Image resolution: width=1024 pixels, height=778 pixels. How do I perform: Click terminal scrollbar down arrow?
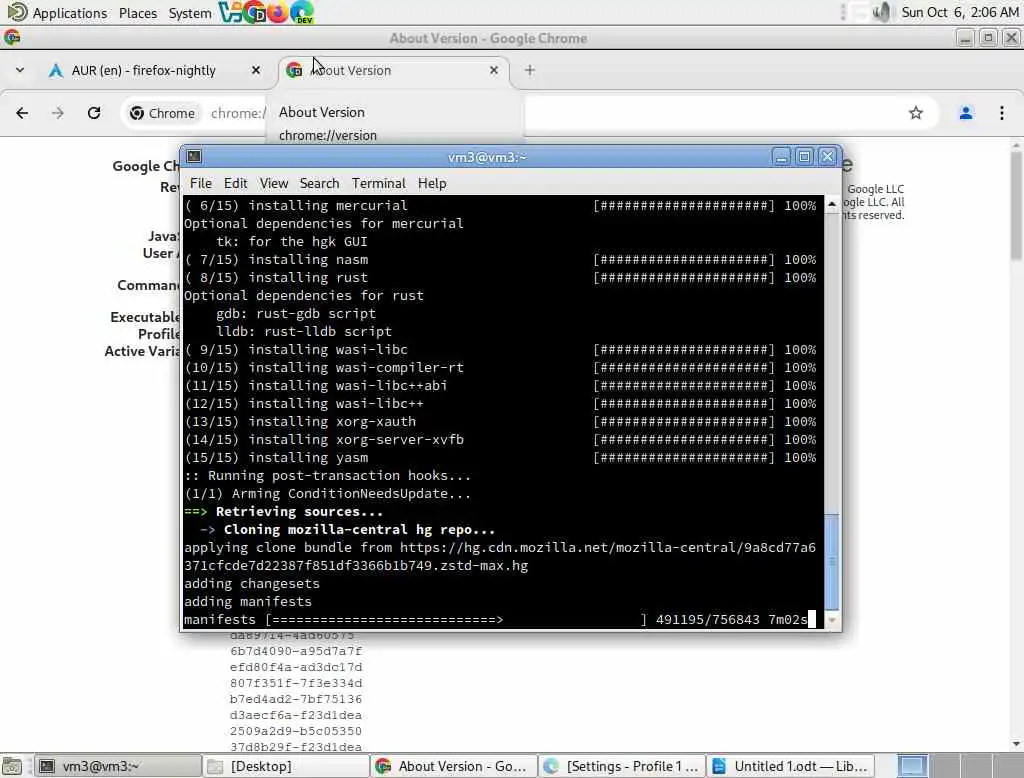(832, 621)
